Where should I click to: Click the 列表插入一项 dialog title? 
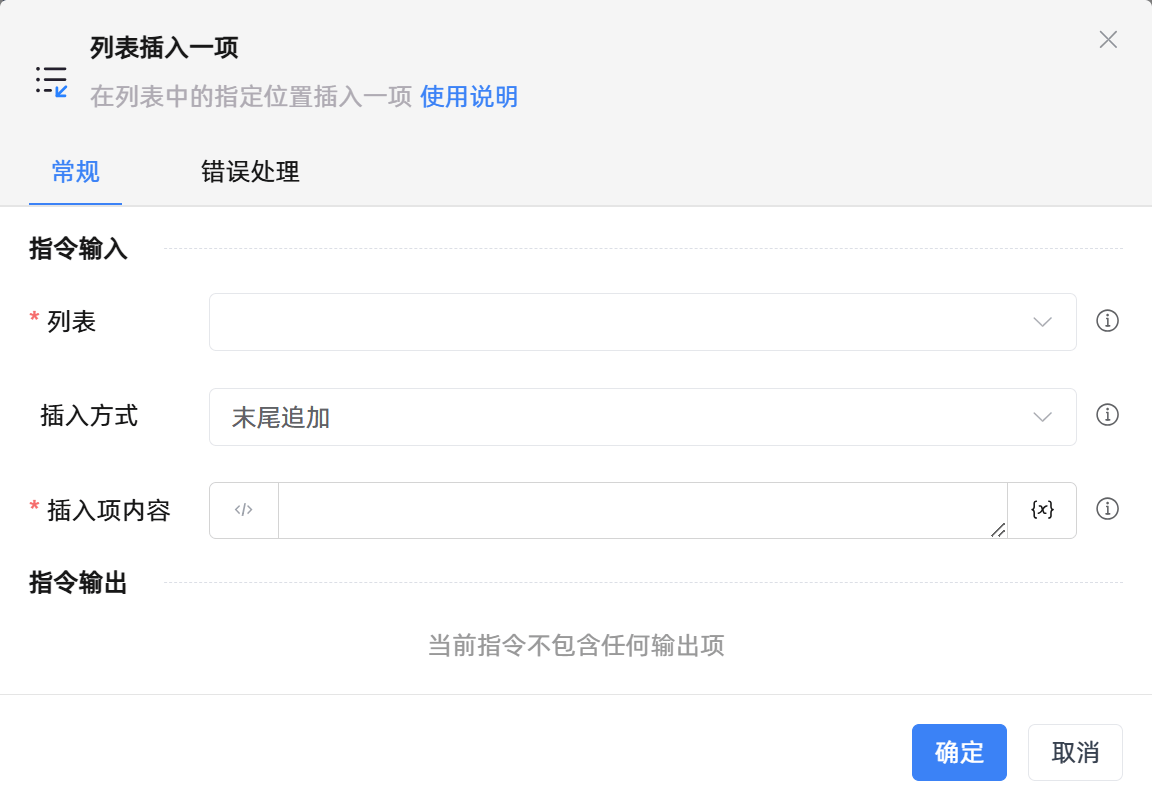164,47
